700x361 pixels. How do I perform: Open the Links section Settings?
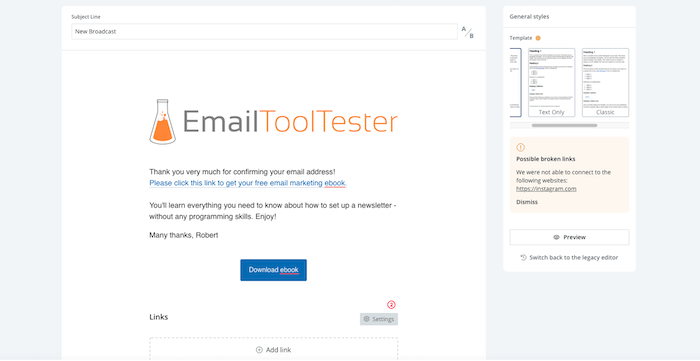379,319
